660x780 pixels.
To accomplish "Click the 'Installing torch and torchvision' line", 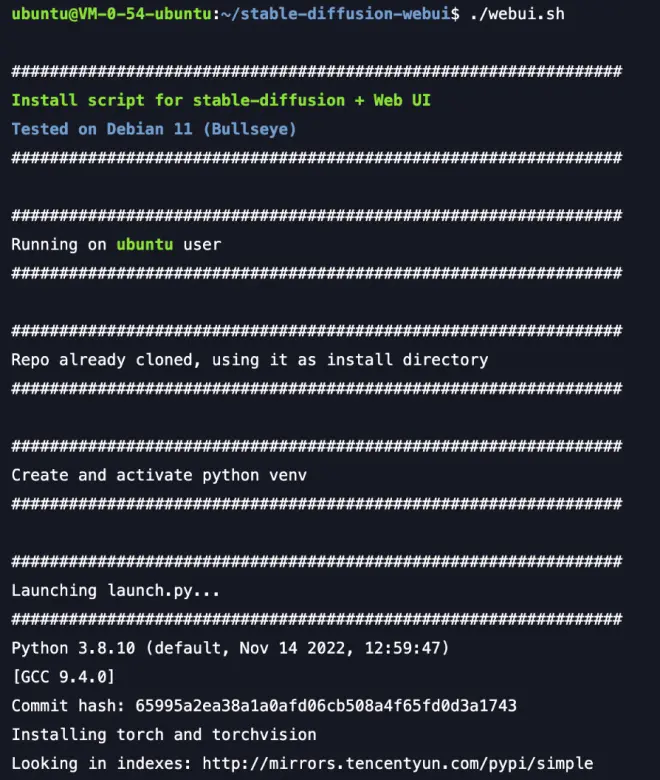I will 164,735.
